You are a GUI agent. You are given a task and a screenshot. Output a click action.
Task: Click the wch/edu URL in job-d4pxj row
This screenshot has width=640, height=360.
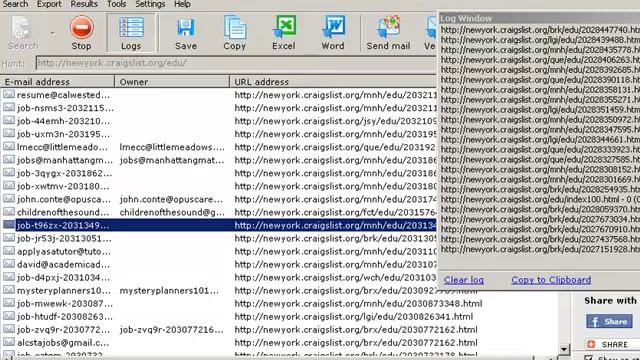[335, 278]
